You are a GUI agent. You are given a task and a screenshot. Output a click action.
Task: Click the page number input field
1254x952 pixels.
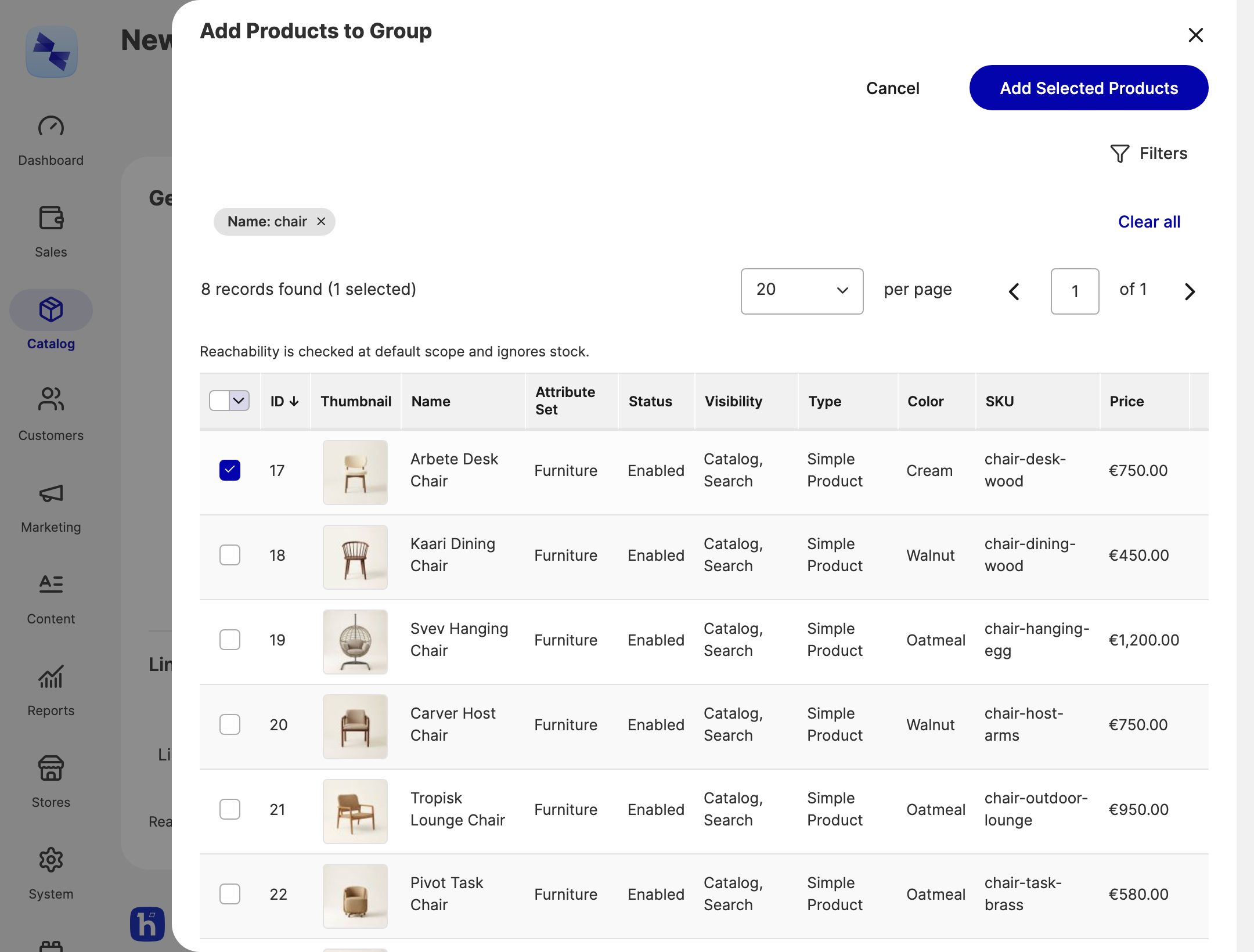[x=1075, y=291]
